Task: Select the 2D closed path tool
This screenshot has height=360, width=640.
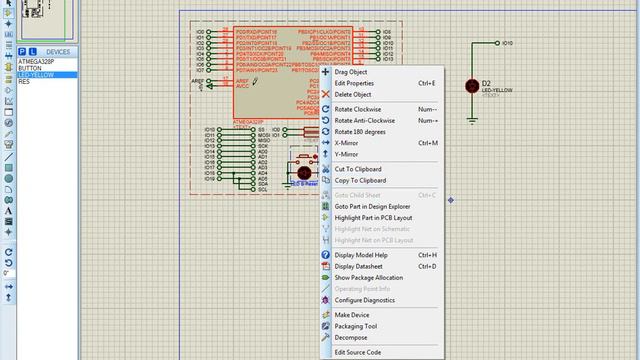Action: click(x=8, y=200)
